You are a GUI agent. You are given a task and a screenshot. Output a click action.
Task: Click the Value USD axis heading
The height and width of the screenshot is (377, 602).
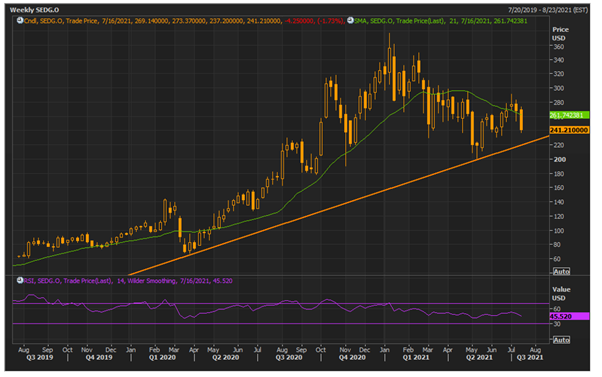561,294
